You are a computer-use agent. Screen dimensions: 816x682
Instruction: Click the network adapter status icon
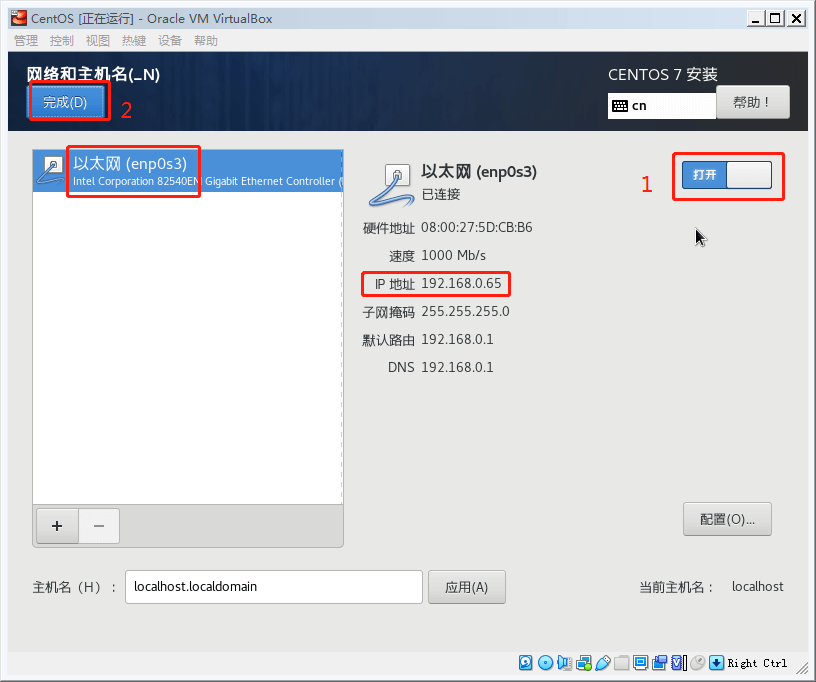(x=584, y=663)
